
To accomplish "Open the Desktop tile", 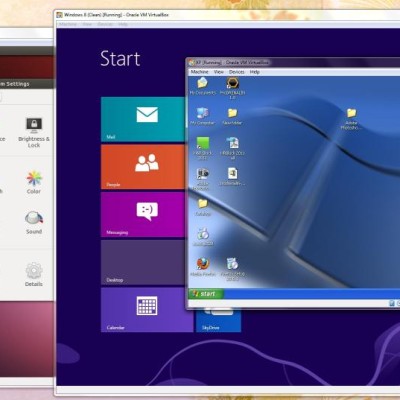I will click(x=143, y=263).
